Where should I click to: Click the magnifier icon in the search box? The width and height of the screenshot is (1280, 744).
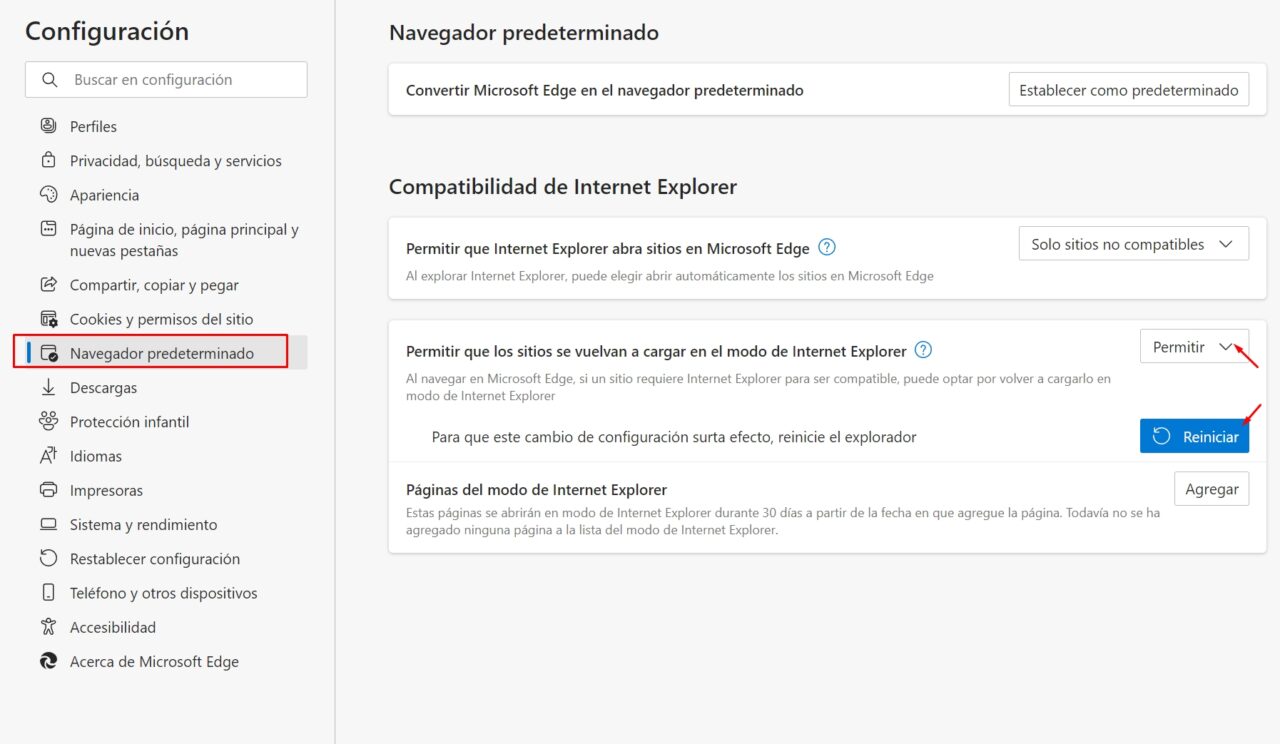(x=50, y=79)
